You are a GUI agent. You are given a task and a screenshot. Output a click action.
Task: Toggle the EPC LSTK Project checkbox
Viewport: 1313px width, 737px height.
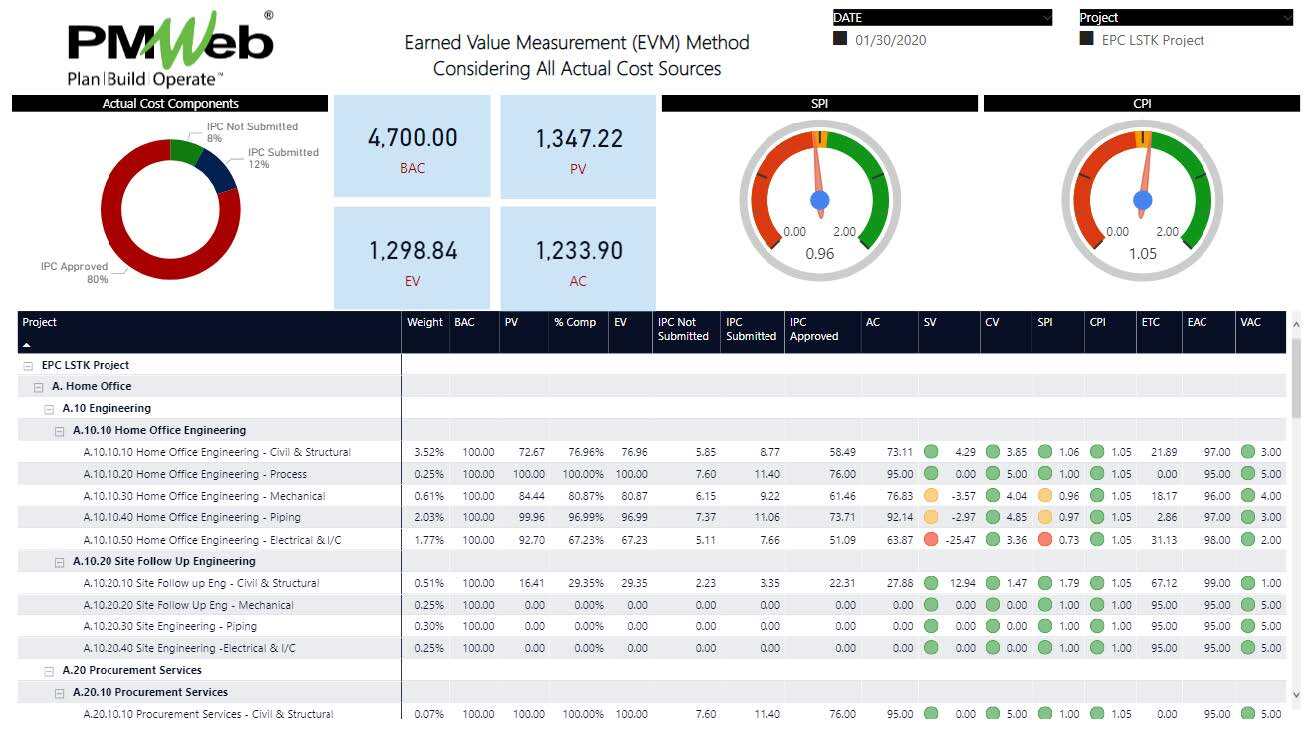pyautogui.click(x=1086, y=40)
